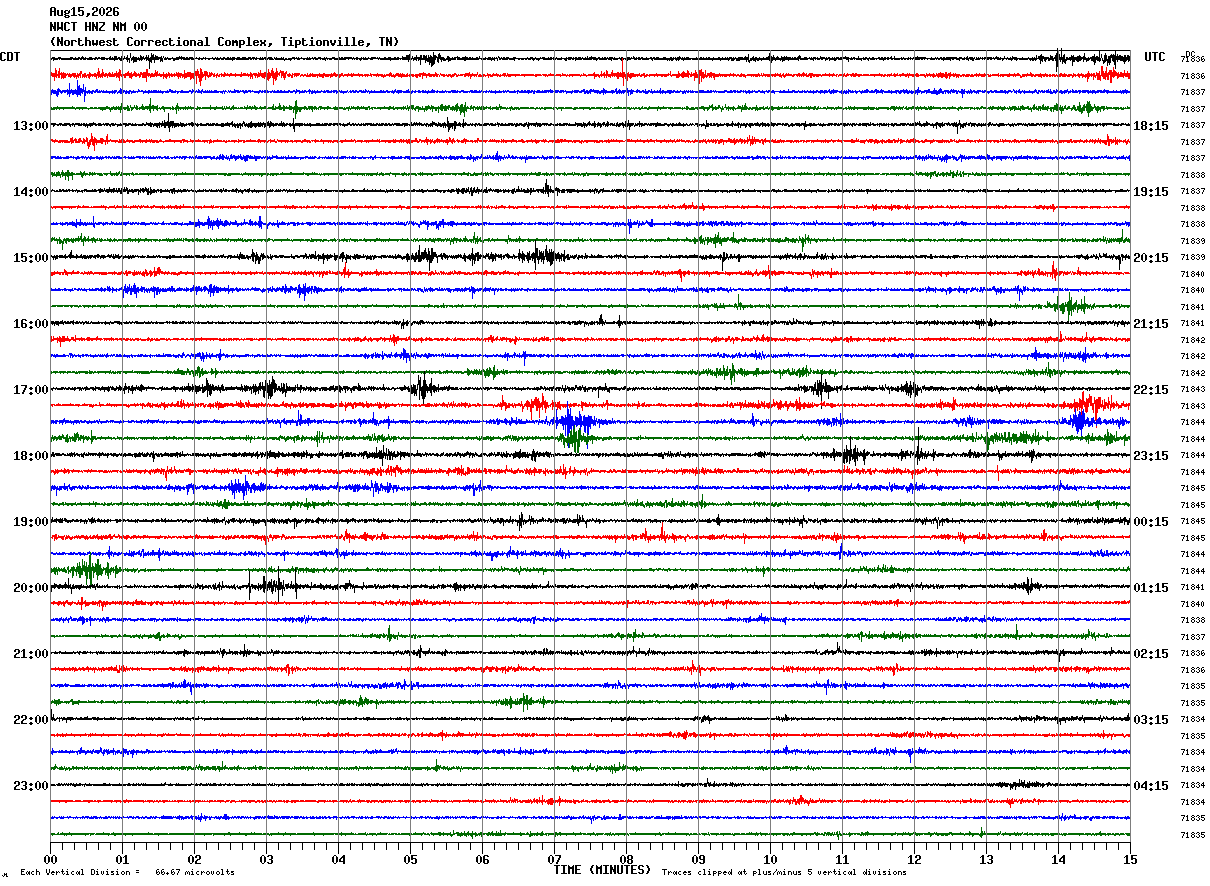Click minute 02 tick label on the bottom time axis

[x=194, y=860]
